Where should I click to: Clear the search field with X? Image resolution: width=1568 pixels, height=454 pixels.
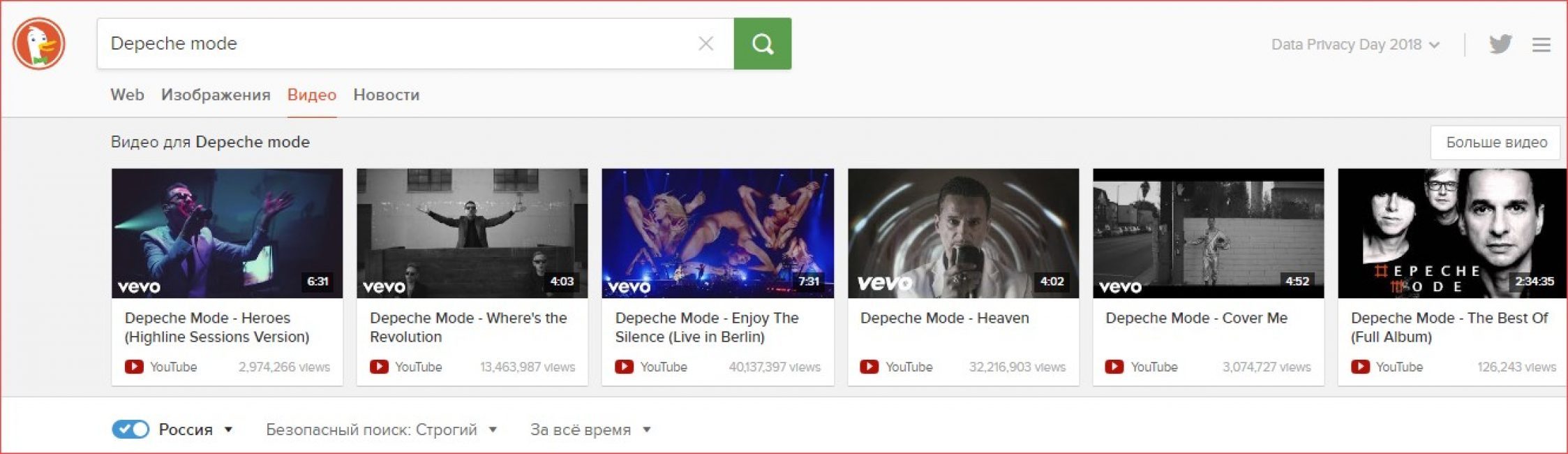click(x=705, y=43)
